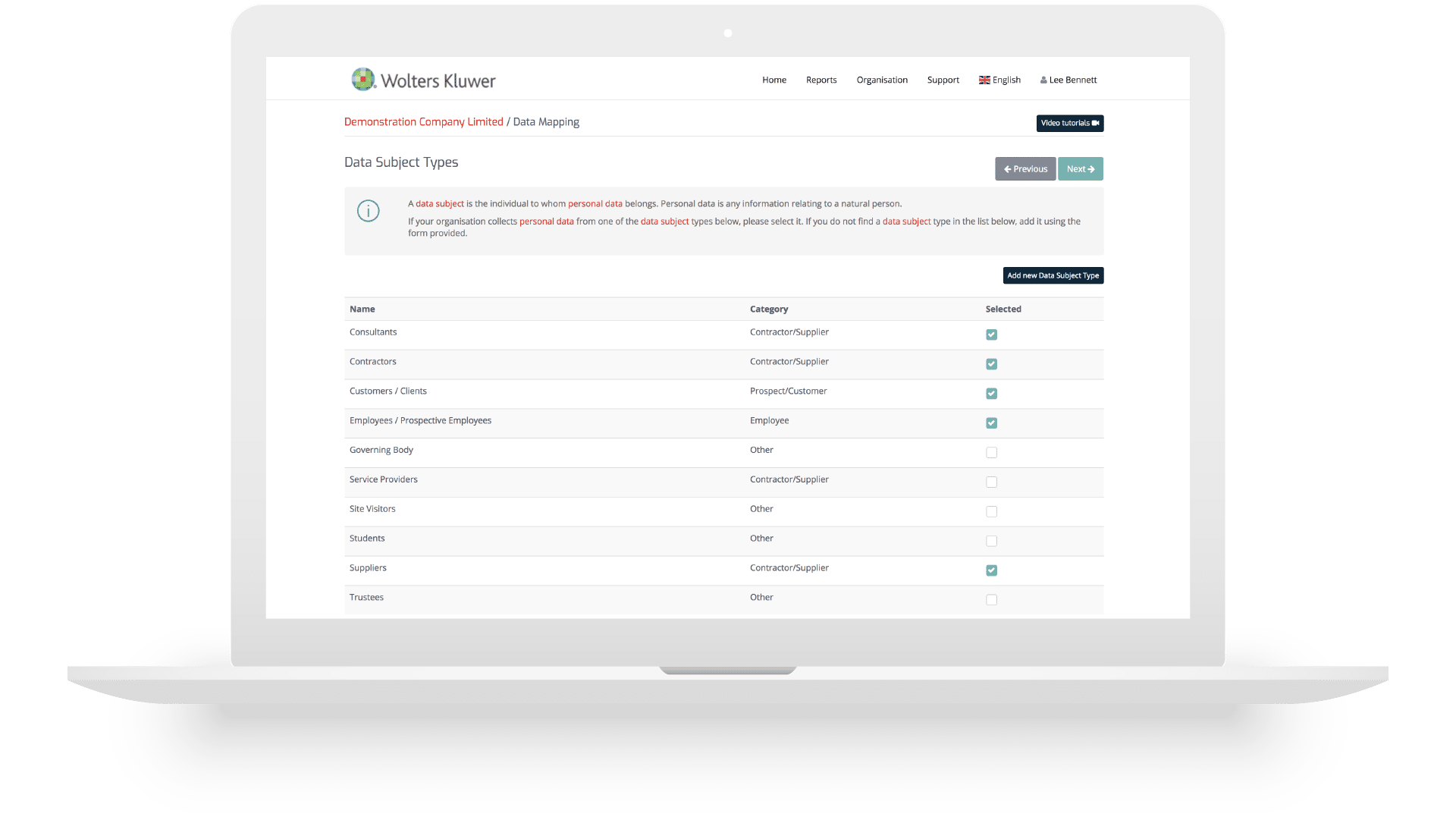
Task: Select the Suppliers row name
Action: [368, 568]
